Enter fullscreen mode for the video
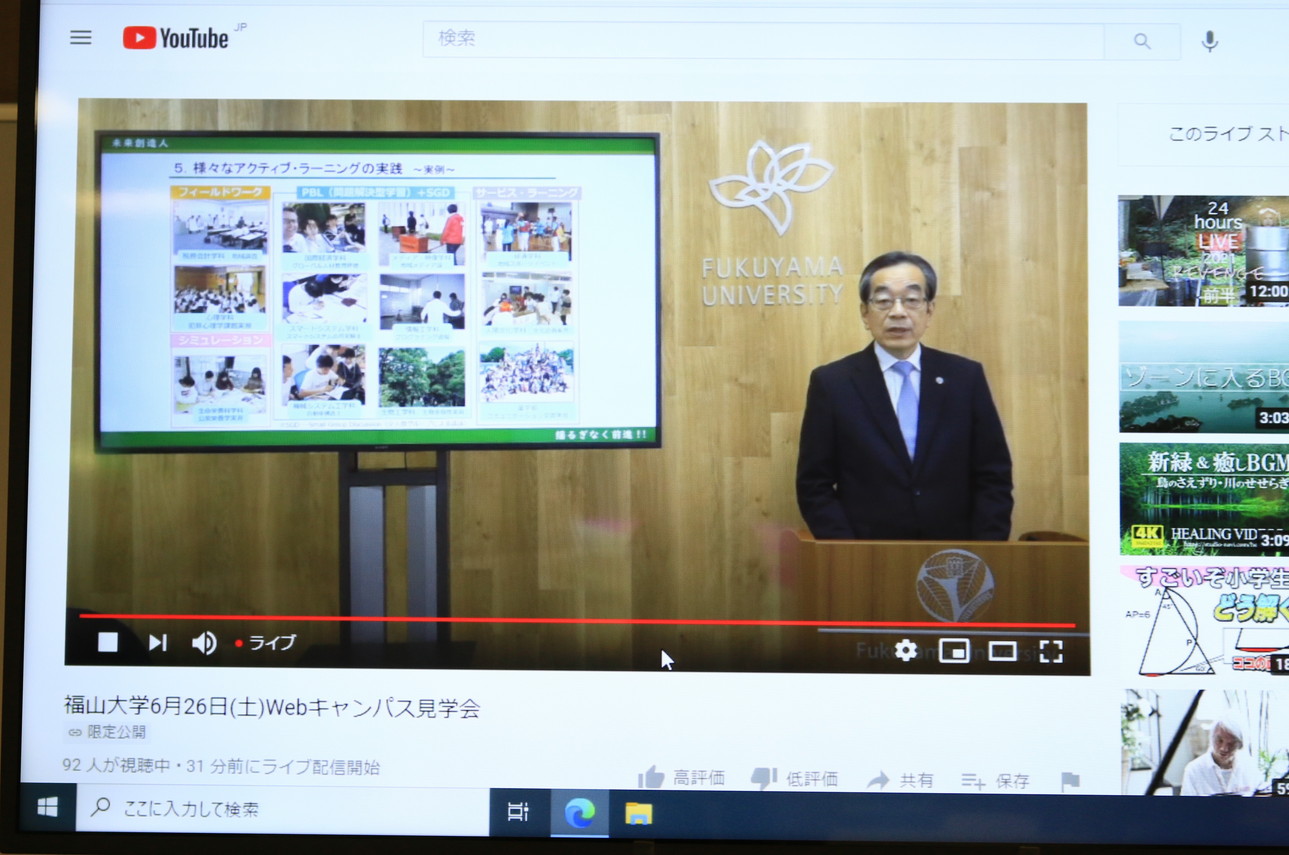 1050,651
